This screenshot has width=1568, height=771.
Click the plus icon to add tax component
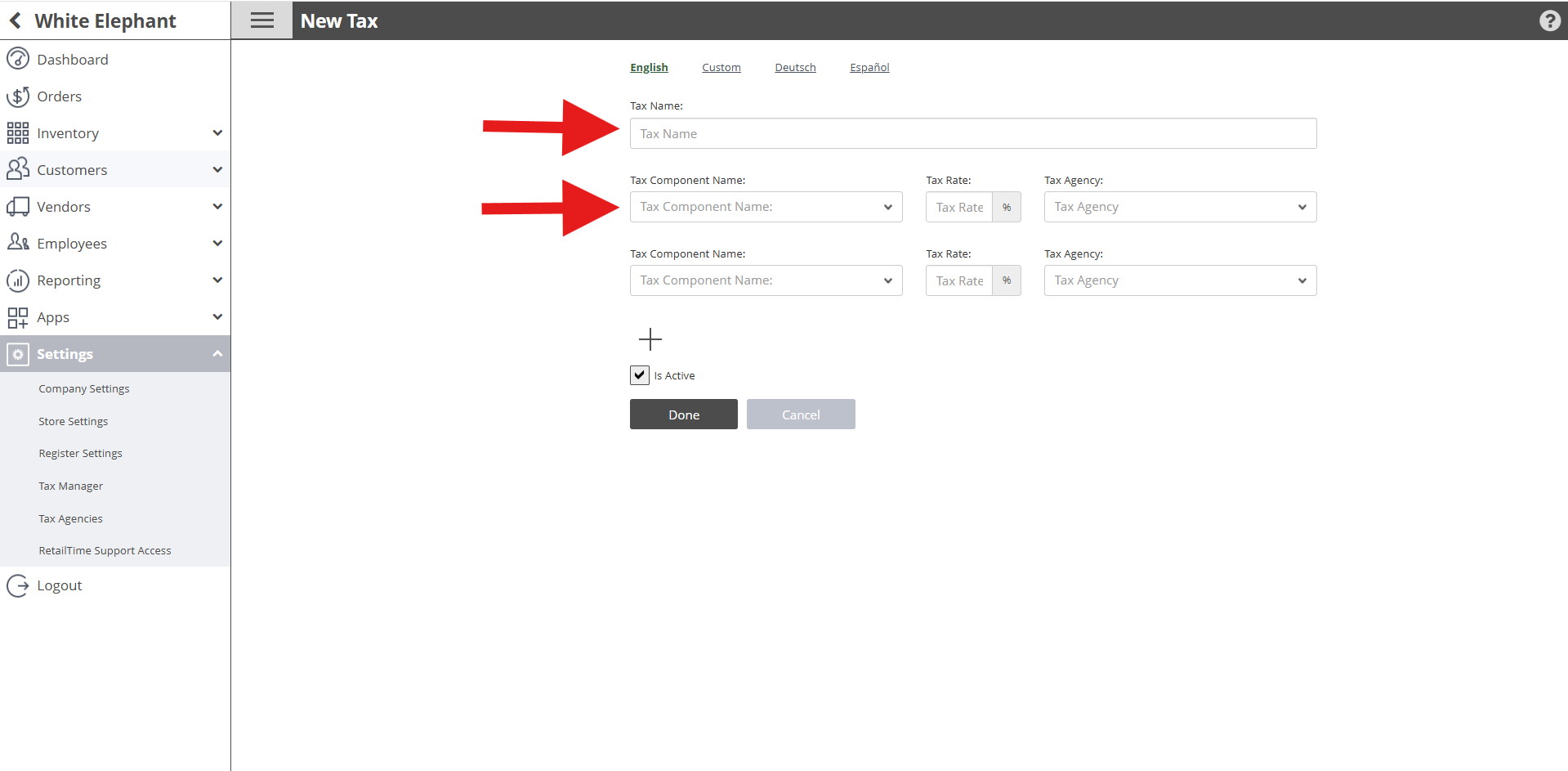click(650, 338)
